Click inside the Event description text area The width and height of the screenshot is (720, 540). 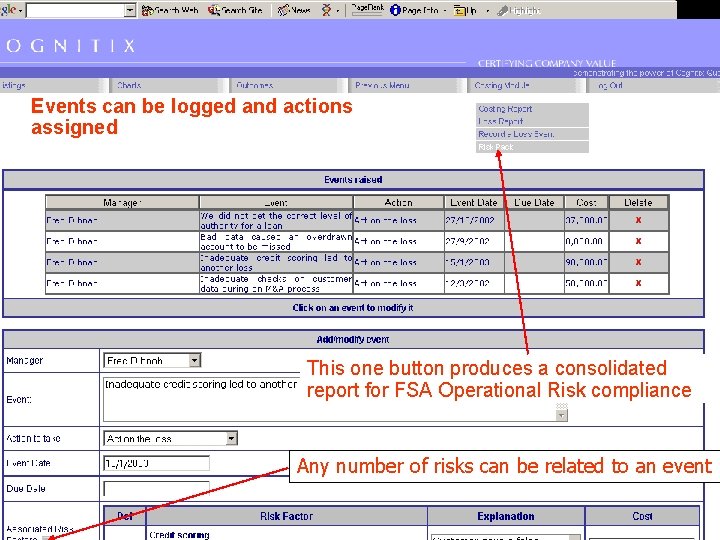[x=330, y=399]
